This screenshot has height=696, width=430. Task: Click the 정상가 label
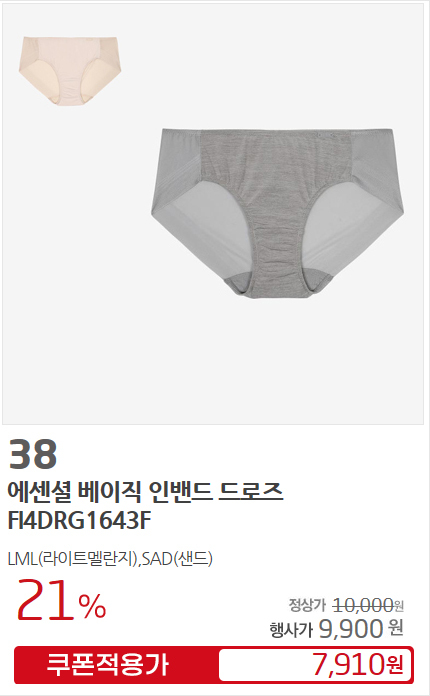click(x=307, y=605)
